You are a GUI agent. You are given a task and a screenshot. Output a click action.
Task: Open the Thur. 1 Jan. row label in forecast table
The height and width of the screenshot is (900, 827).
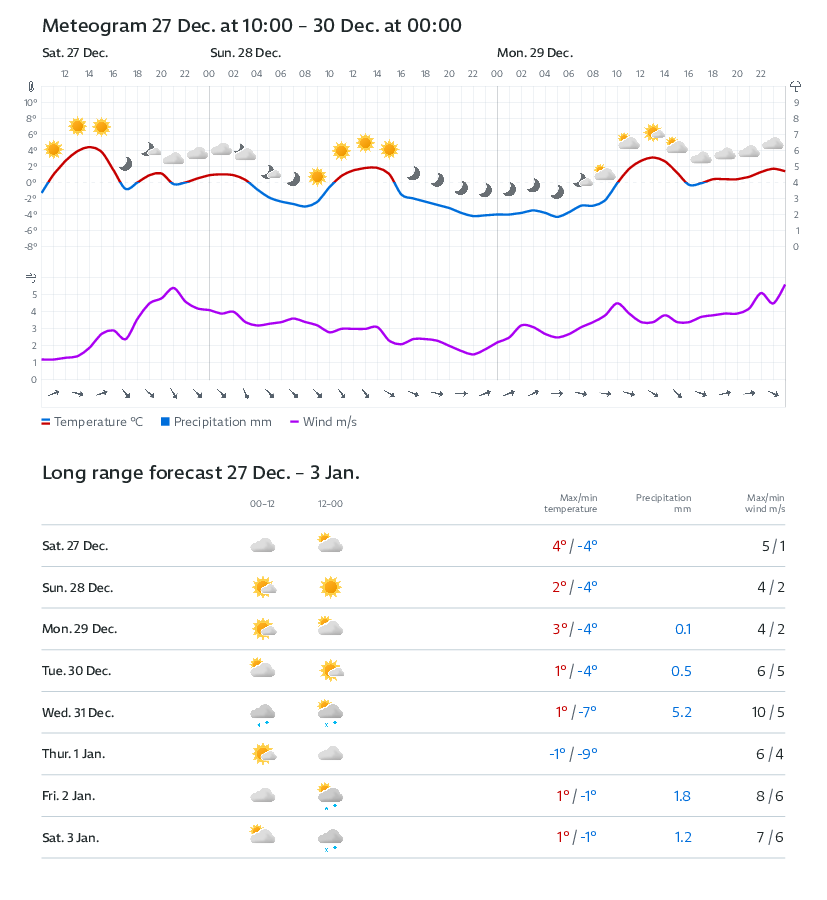coord(76,754)
